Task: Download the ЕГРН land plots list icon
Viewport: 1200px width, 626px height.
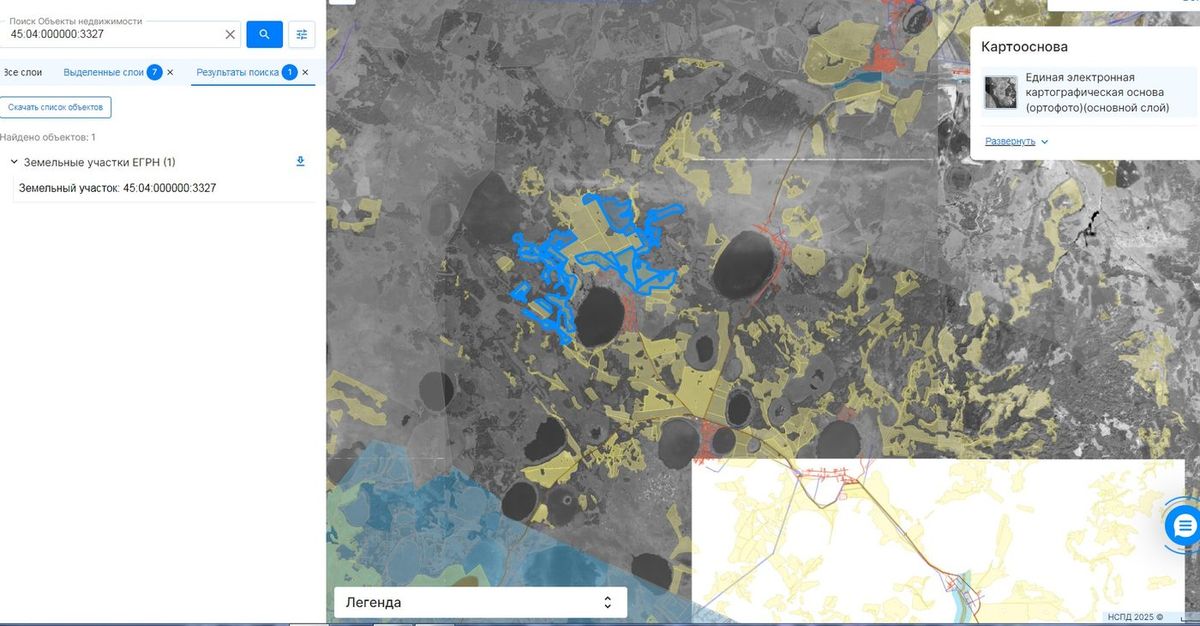Action: (300, 161)
